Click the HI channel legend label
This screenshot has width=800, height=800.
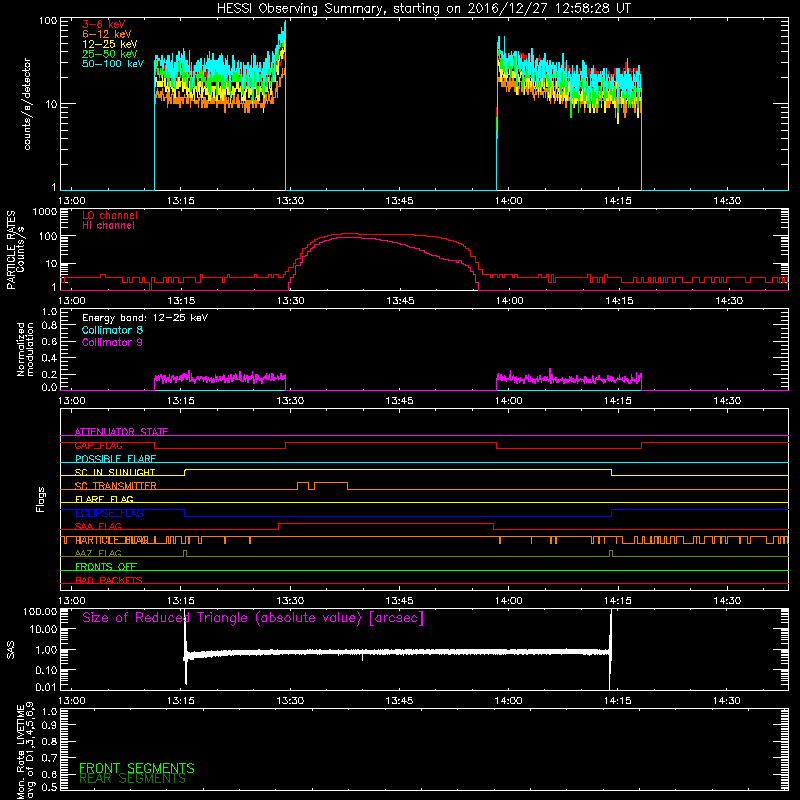pyautogui.click(x=108, y=226)
